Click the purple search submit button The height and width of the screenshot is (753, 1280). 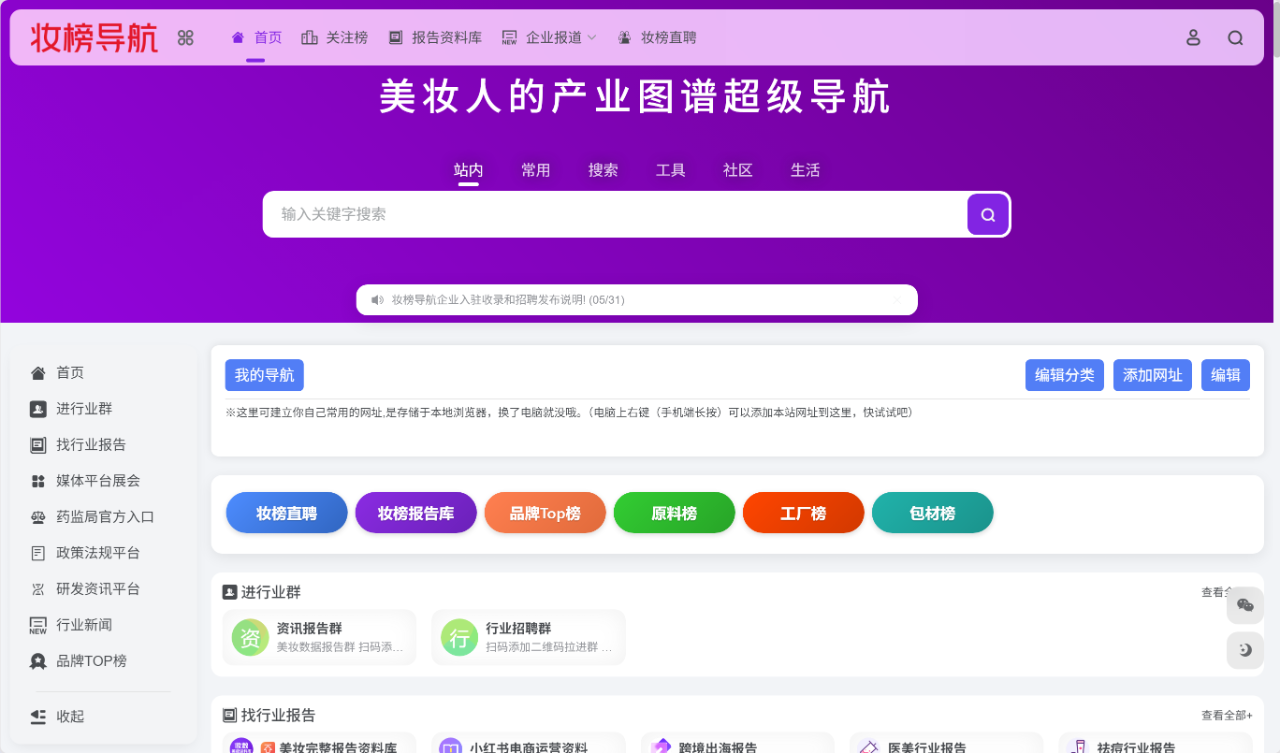click(x=988, y=214)
